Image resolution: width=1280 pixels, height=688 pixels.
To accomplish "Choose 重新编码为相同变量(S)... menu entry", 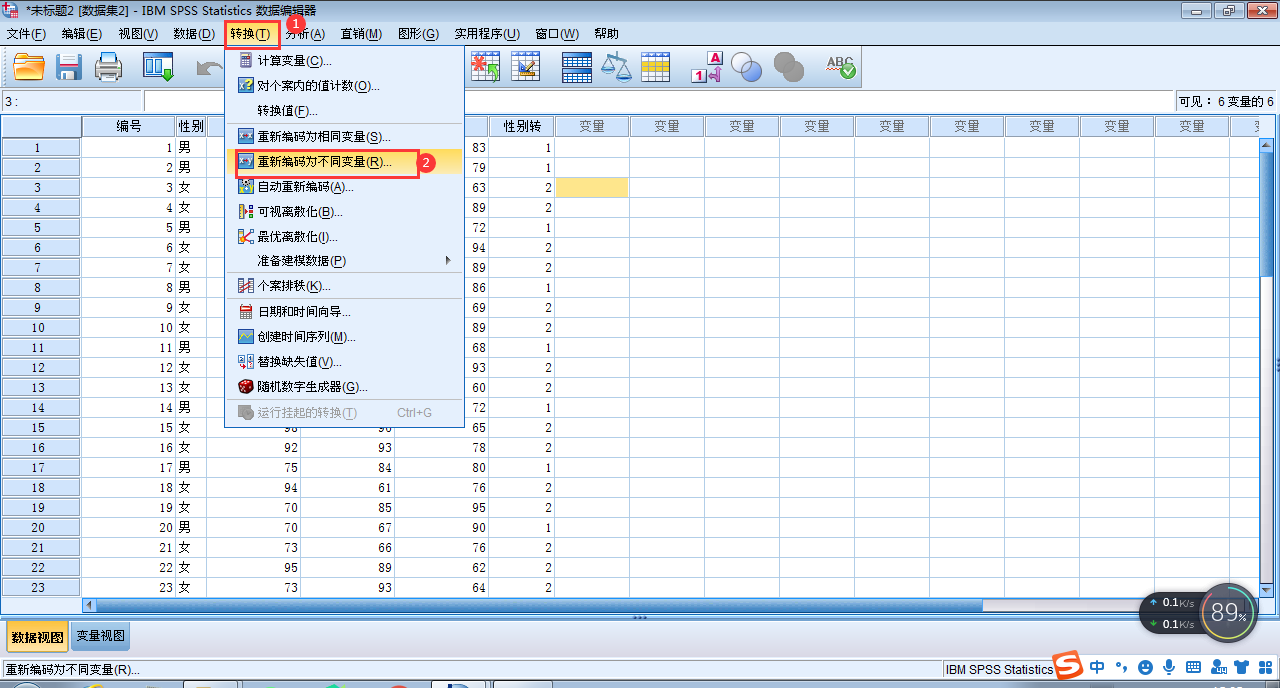I will tap(344, 137).
